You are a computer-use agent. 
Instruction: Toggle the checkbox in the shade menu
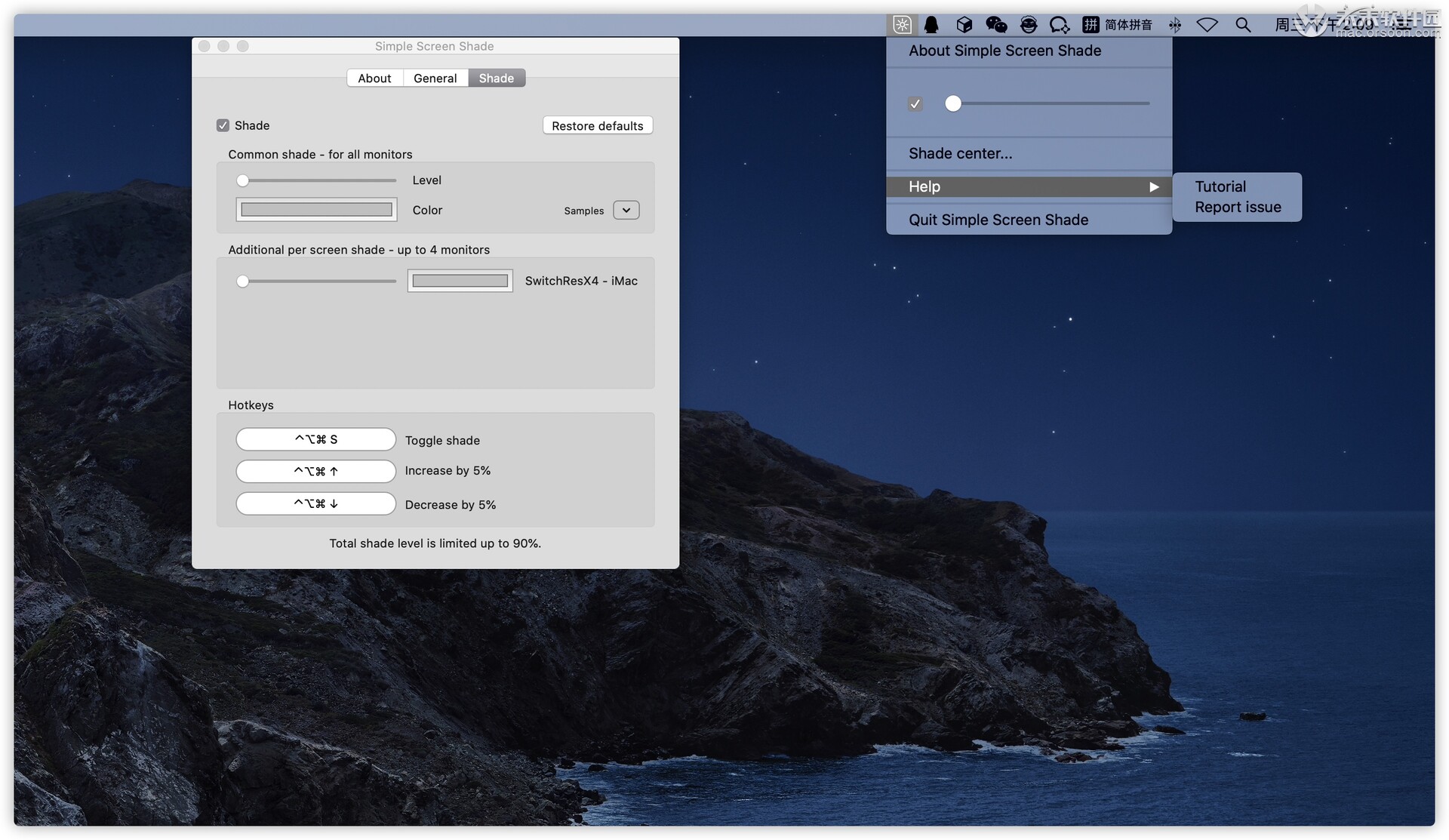point(915,103)
